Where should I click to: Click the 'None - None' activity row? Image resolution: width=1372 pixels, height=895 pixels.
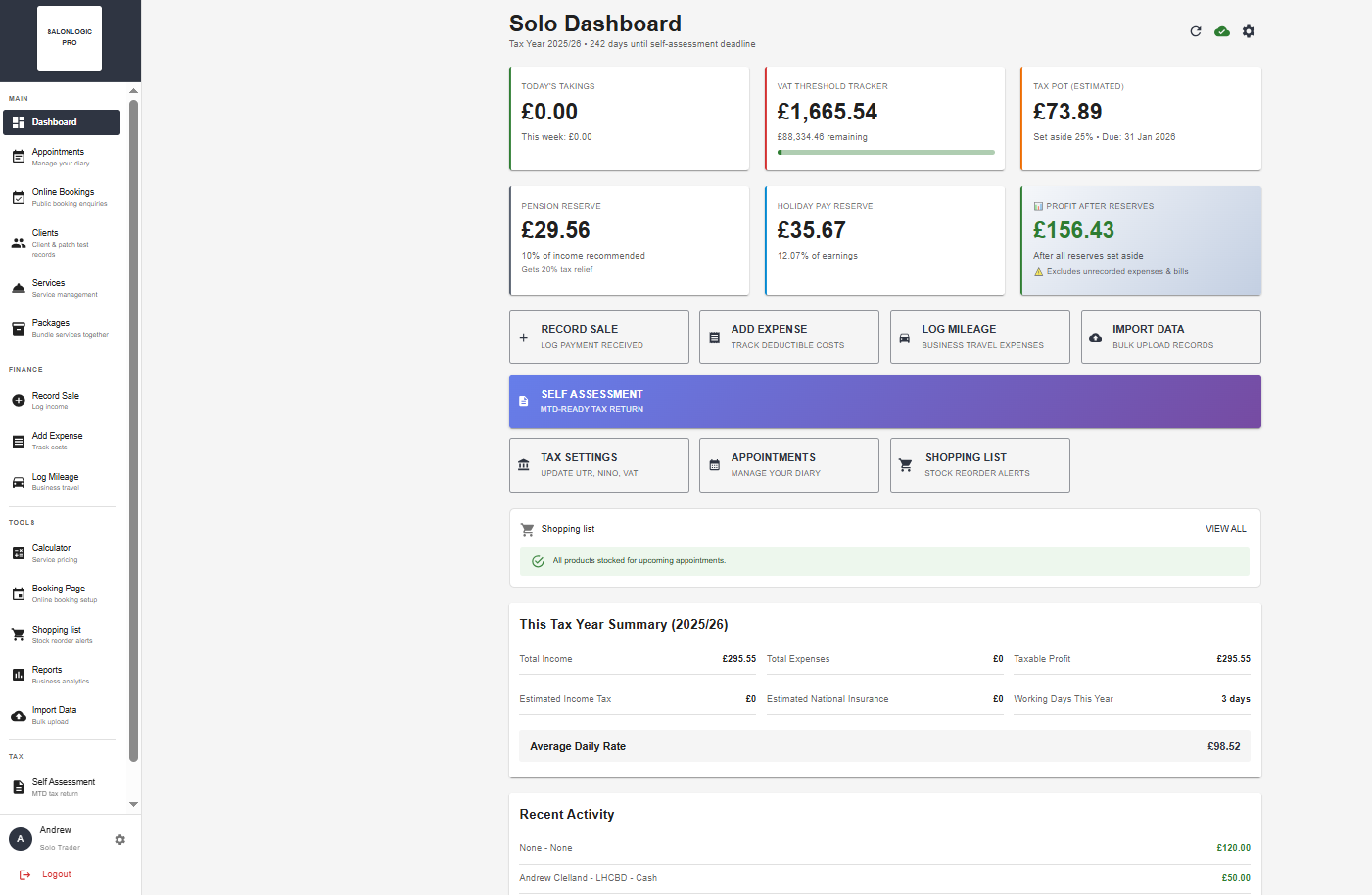(x=885, y=848)
